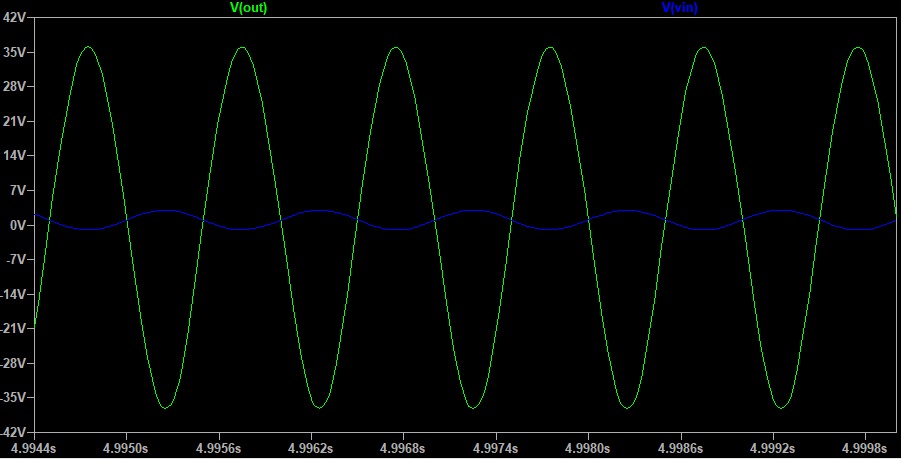901x459 pixels.
Task: Click the V(vin) trace label
Action: [680, 7]
